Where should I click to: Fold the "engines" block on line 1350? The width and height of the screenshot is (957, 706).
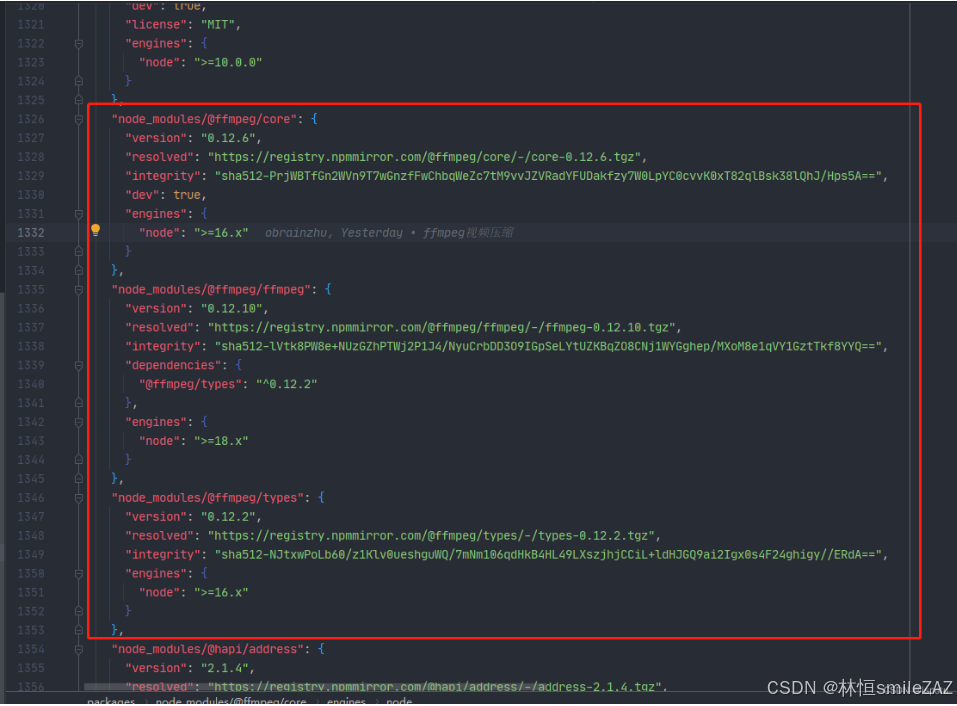coord(79,574)
